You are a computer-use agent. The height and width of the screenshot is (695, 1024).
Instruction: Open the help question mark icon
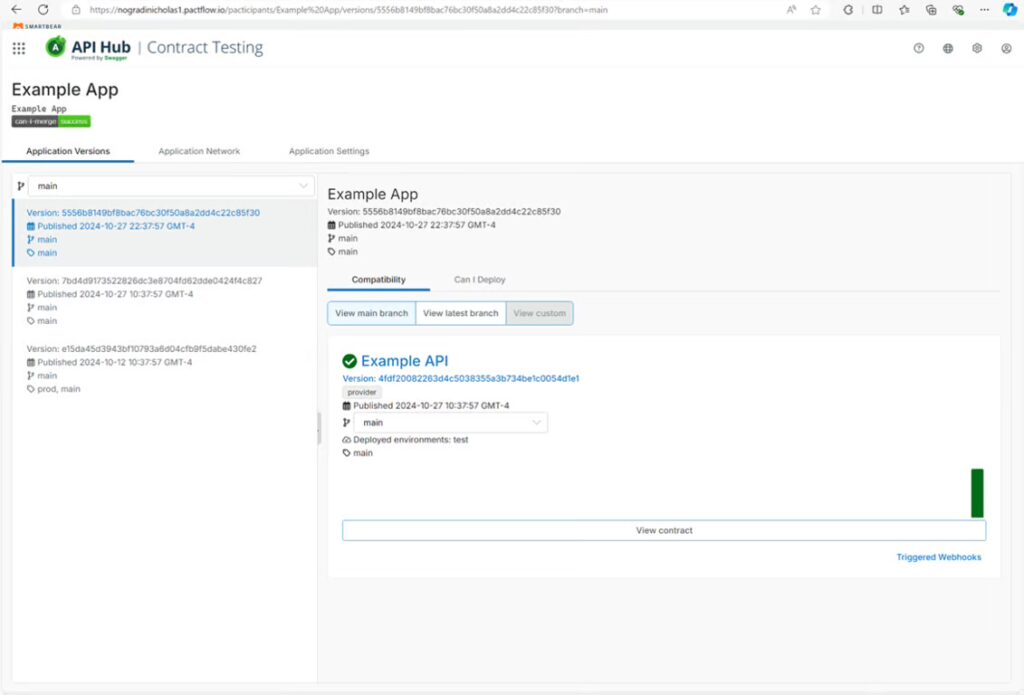(x=918, y=48)
